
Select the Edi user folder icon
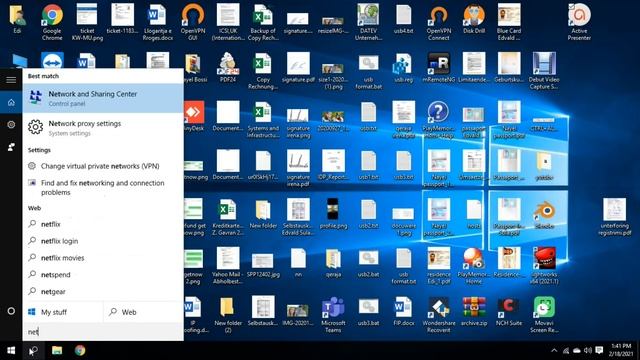pos(17,19)
